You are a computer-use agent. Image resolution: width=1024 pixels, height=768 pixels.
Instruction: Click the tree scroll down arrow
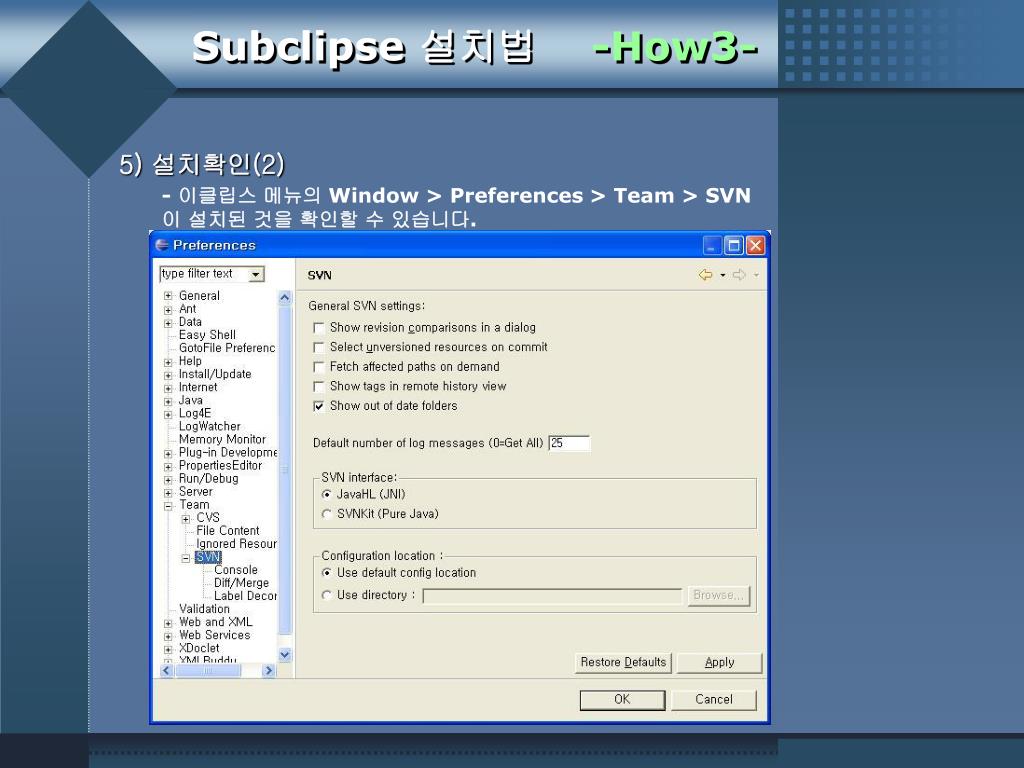pyautogui.click(x=285, y=654)
